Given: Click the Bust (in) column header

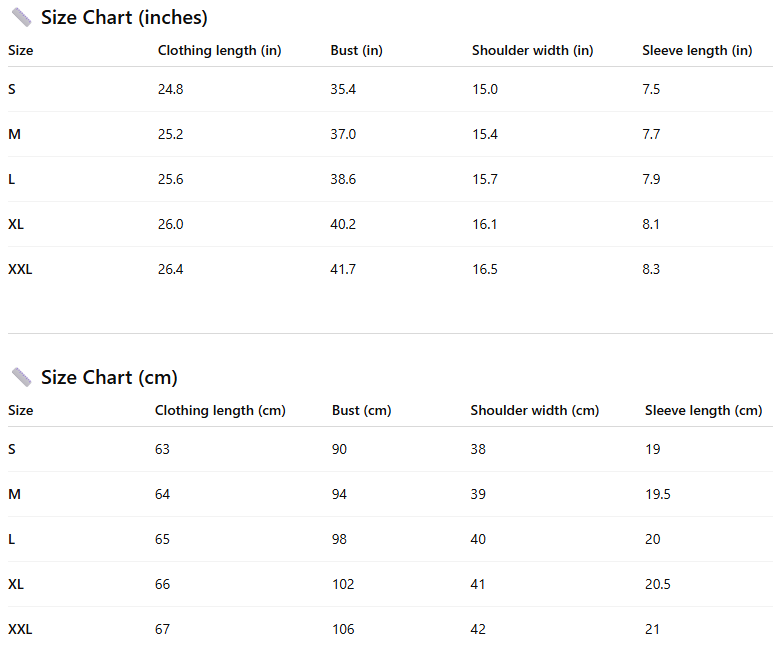Looking at the screenshot, I should pos(356,50).
